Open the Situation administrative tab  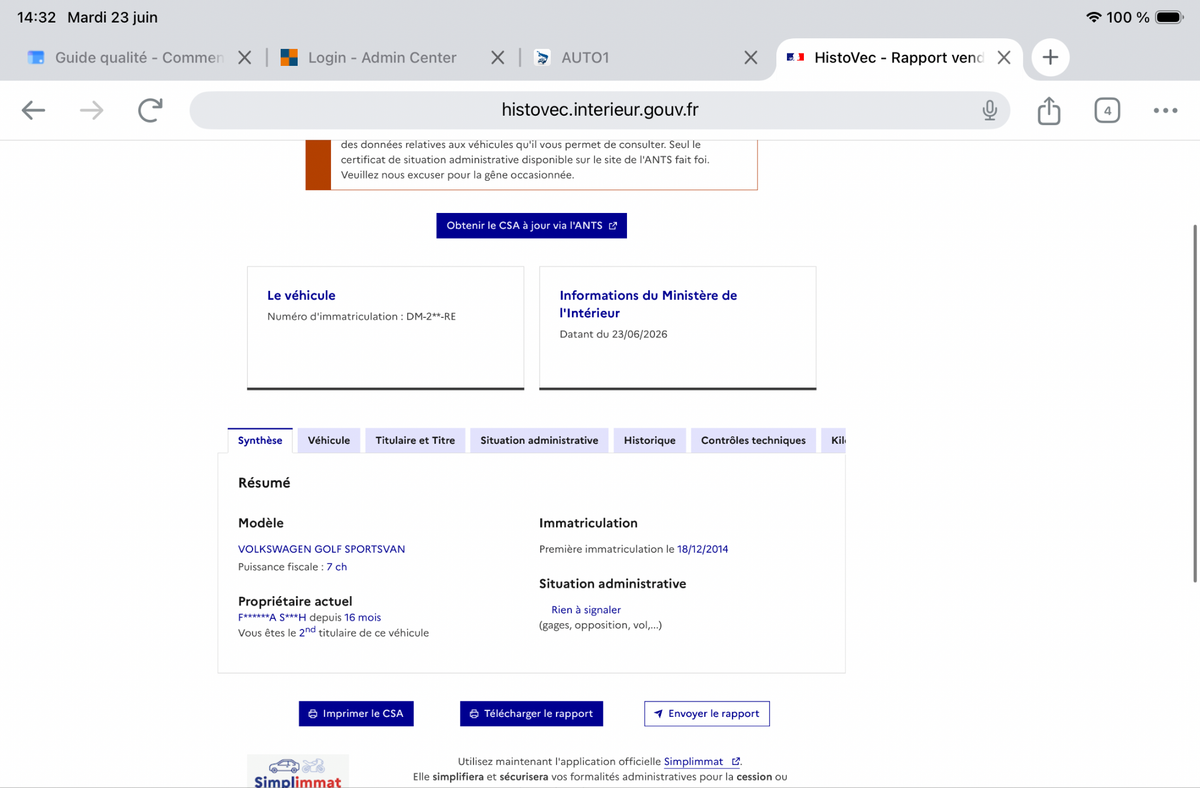pyautogui.click(x=539, y=440)
